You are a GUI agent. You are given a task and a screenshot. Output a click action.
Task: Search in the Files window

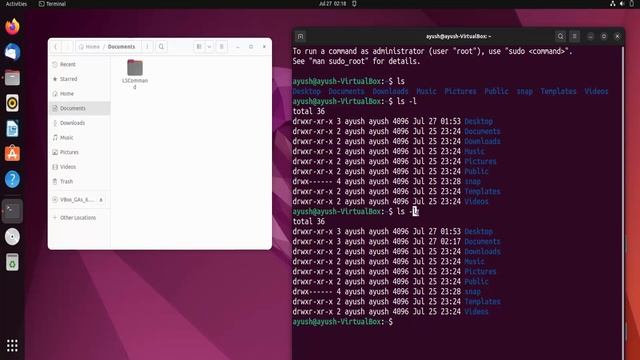(161, 47)
